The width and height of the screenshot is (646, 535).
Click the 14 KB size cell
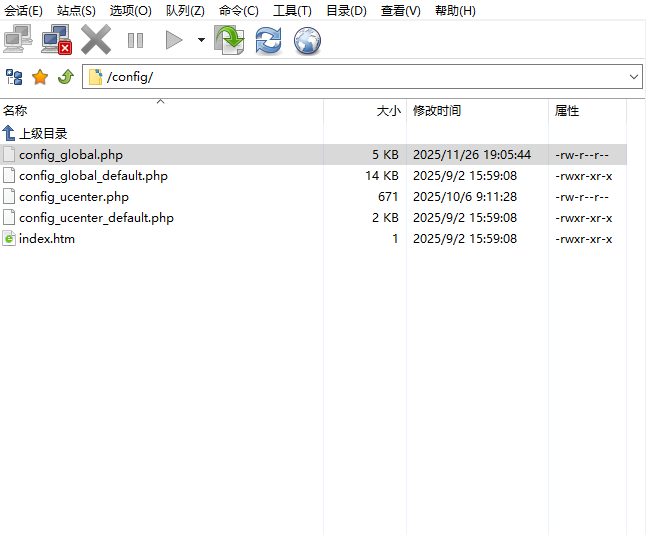pyautogui.click(x=382, y=176)
